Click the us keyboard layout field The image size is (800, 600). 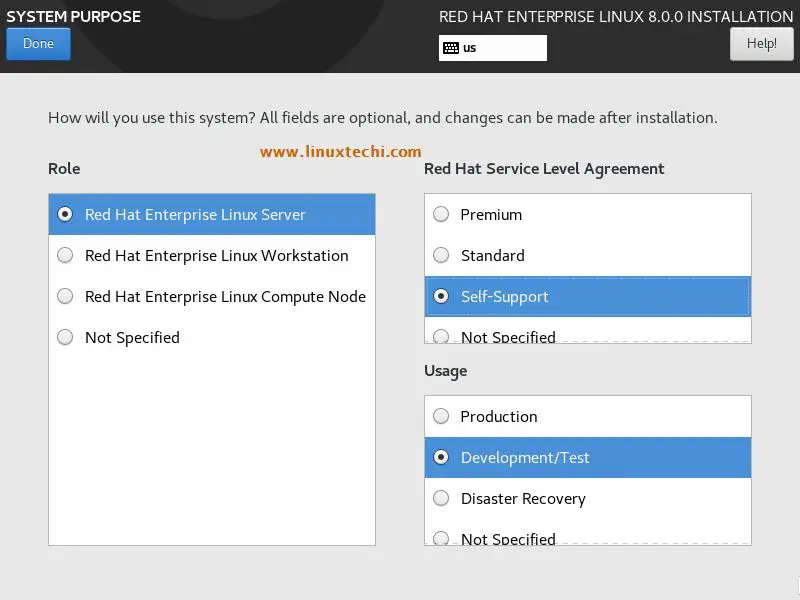(x=492, y=48)
